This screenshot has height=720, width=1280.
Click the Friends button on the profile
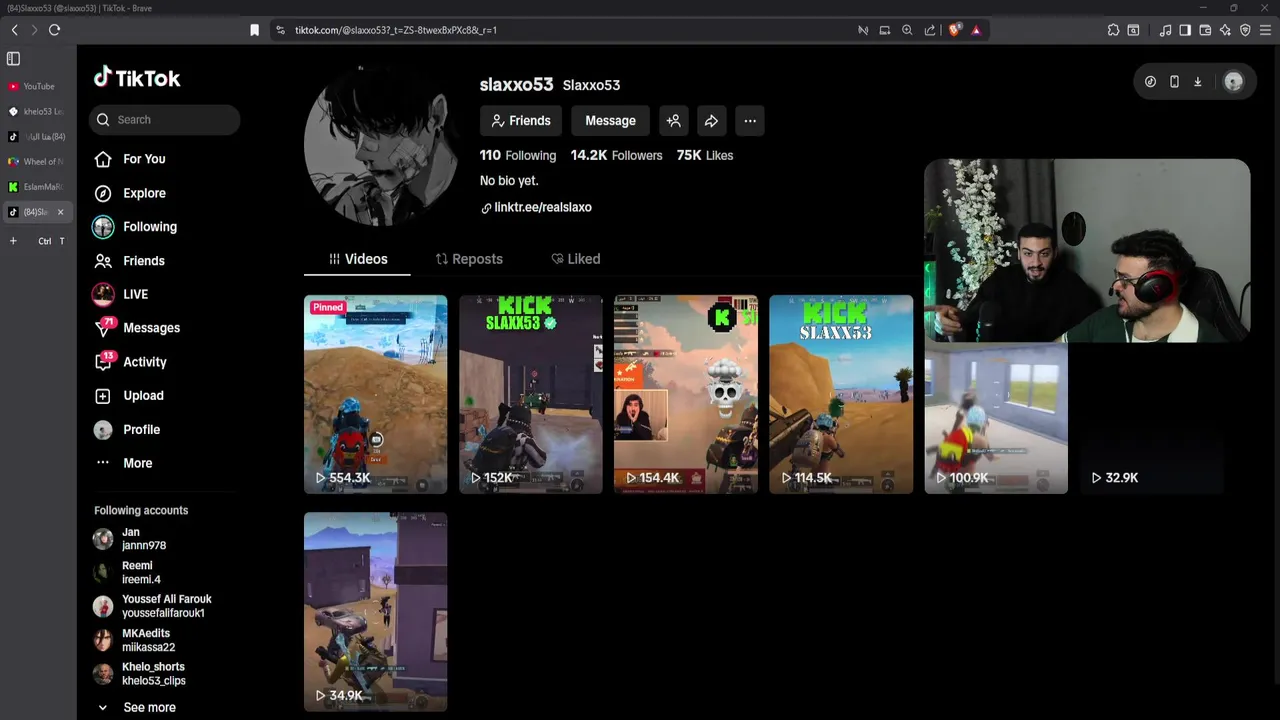[x=521, y=121]
